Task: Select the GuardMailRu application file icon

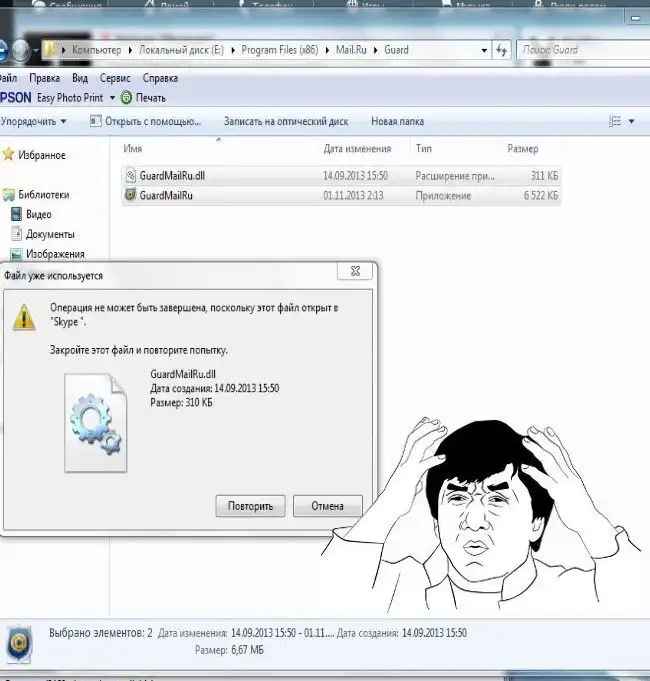Action: 131,196
